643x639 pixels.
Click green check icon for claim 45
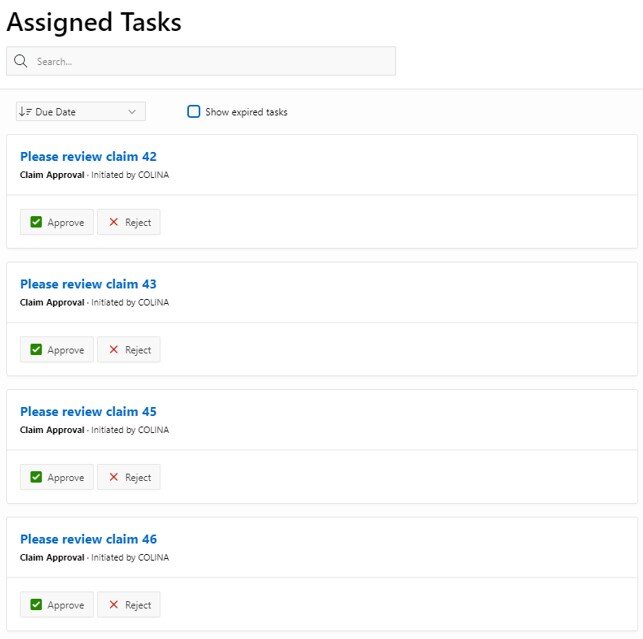click(x=36, y=477)
